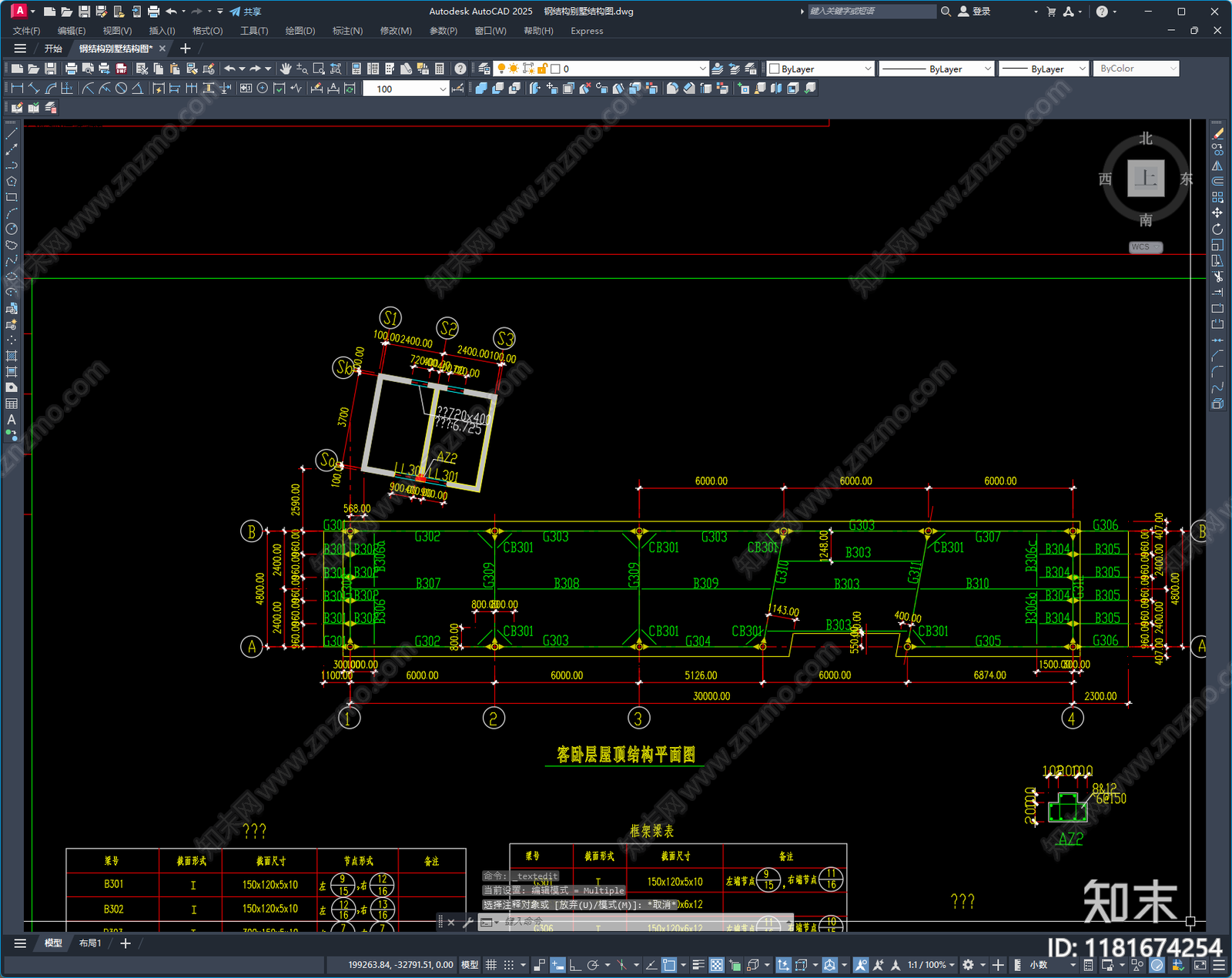The image size is (1232, 978).
Task: Toggle dynamic input in the status bar
Action: click(557, 965)
